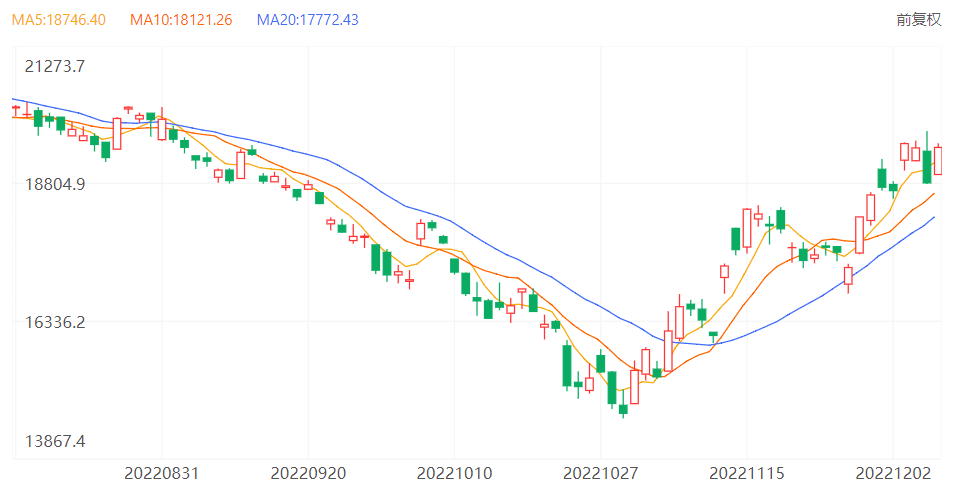Click the 13867.4 price axis label

(54, 441)
